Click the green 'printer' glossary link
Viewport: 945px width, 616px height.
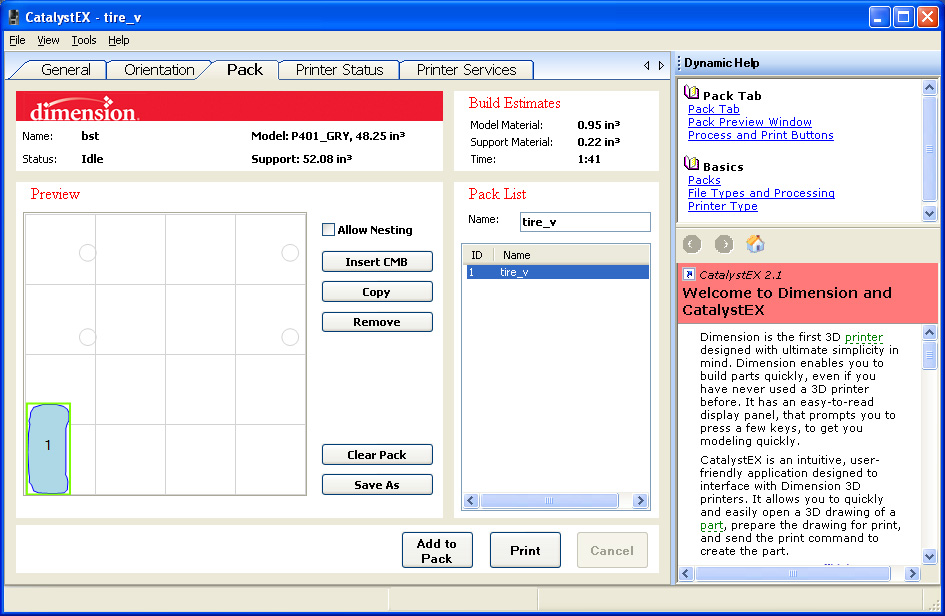click(864, 337)
